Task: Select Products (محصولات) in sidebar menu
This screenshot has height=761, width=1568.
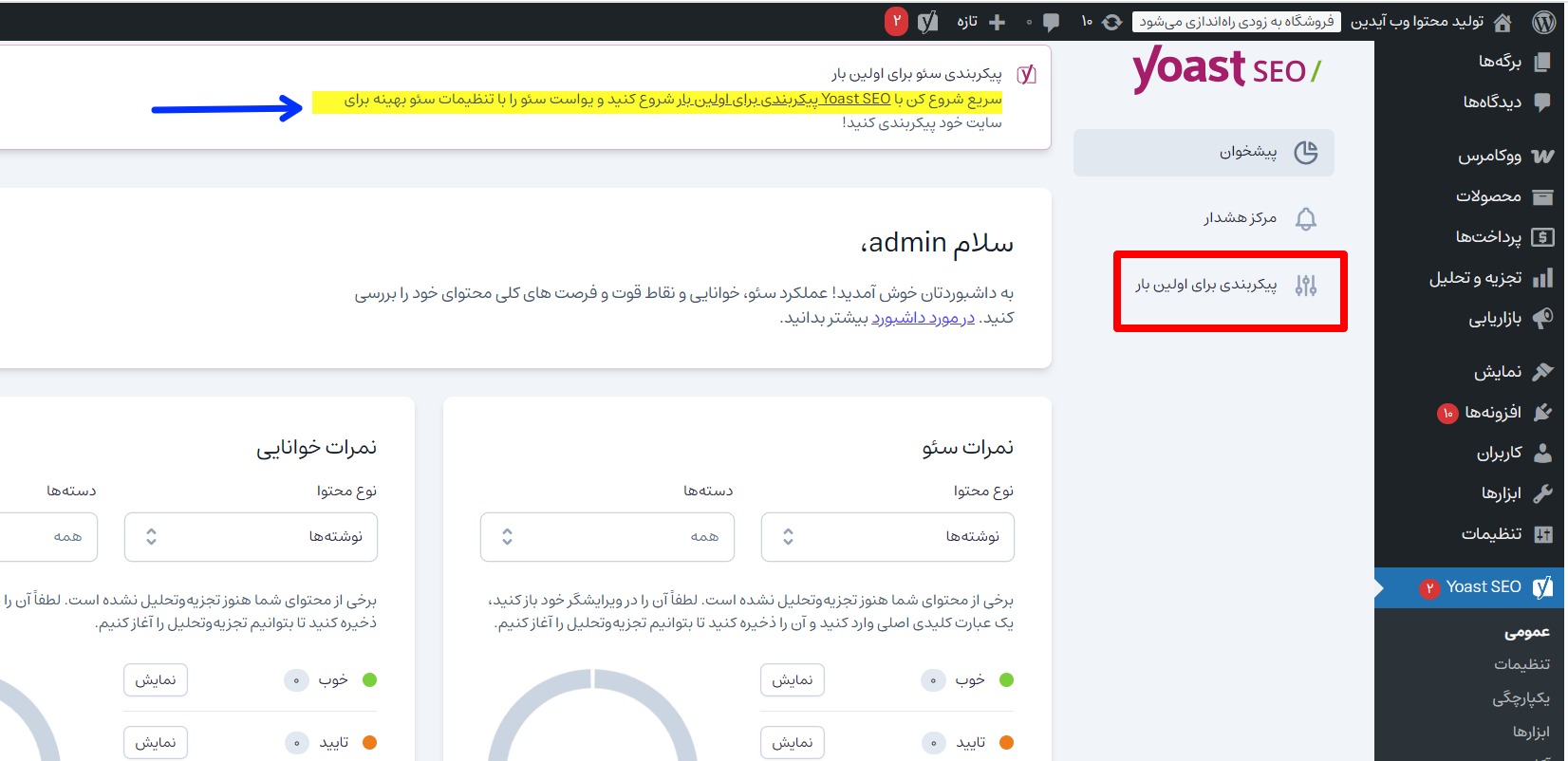Action: tap(1488, 196)
